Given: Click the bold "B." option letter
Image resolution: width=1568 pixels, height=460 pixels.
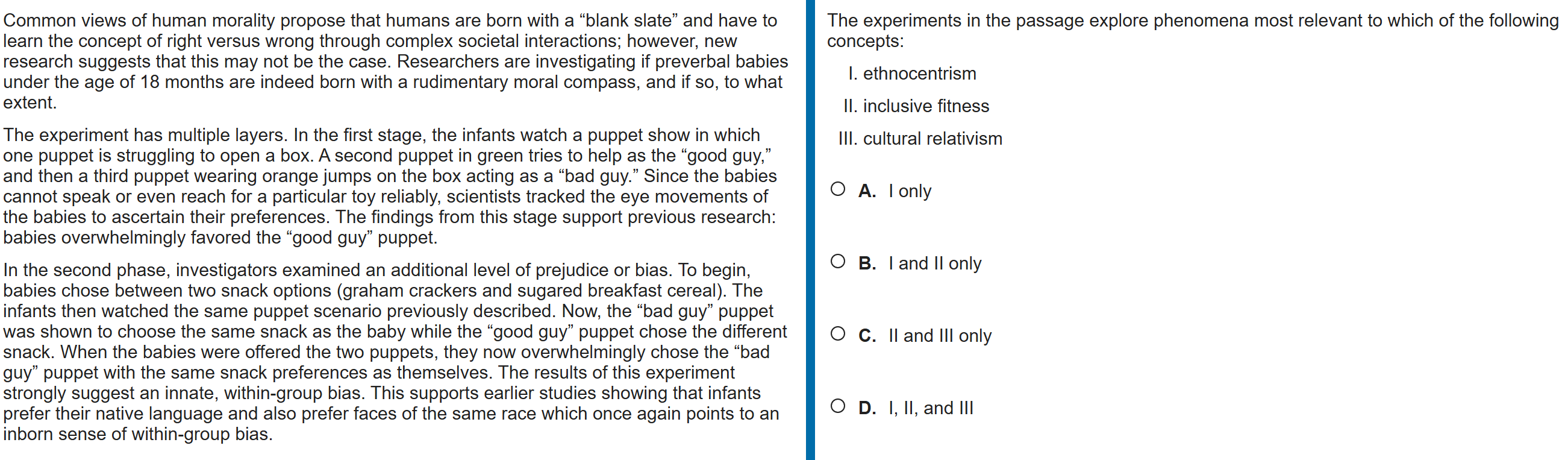Looking at the screenshot, I should (x=867, y=264).
